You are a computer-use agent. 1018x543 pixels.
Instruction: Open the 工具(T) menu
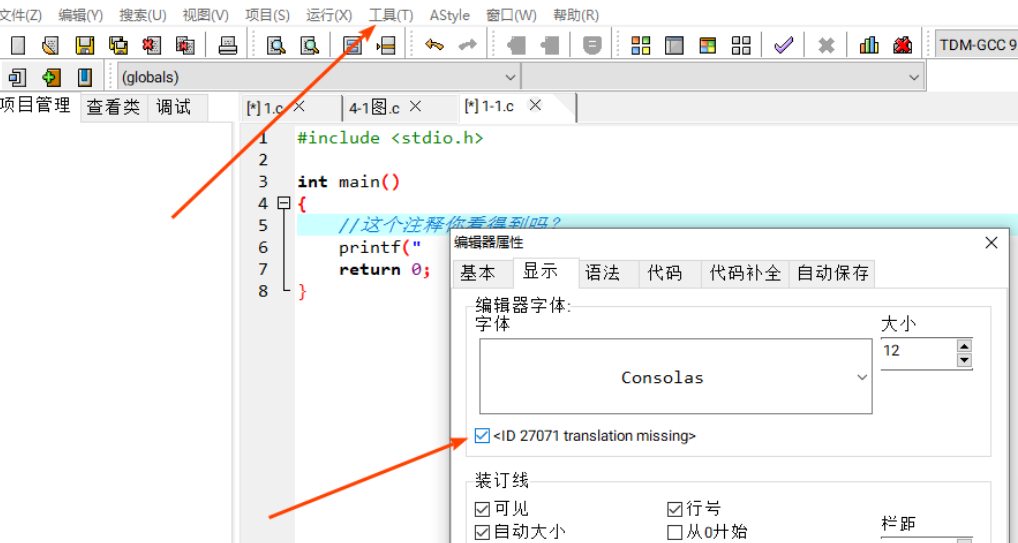(391, 15)
